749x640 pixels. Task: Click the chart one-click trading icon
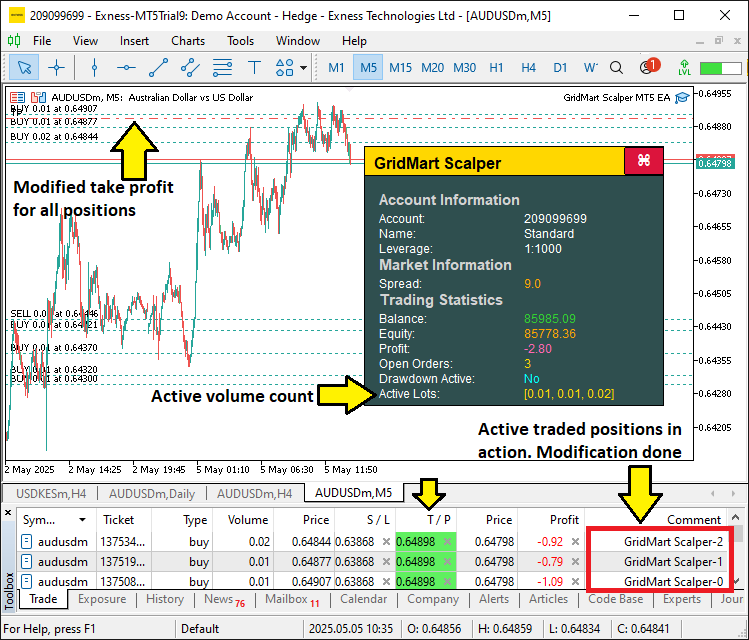click(x=38, y=98)
